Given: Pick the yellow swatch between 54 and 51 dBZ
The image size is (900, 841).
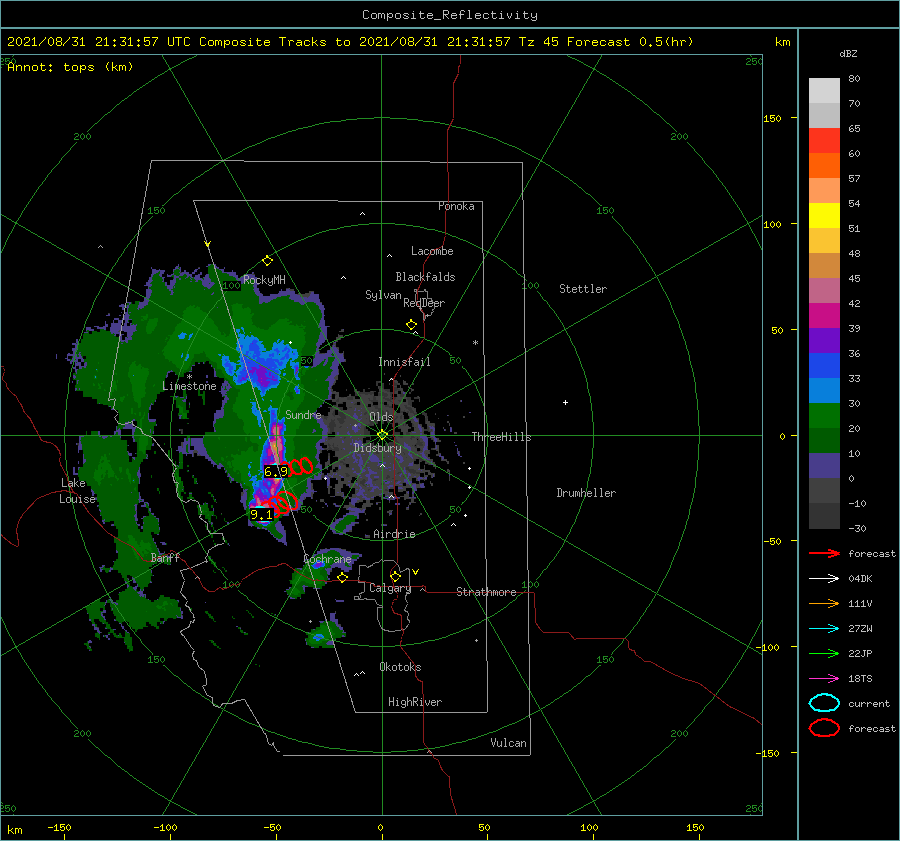Looking at the screenshot, I should click(824, 216).
